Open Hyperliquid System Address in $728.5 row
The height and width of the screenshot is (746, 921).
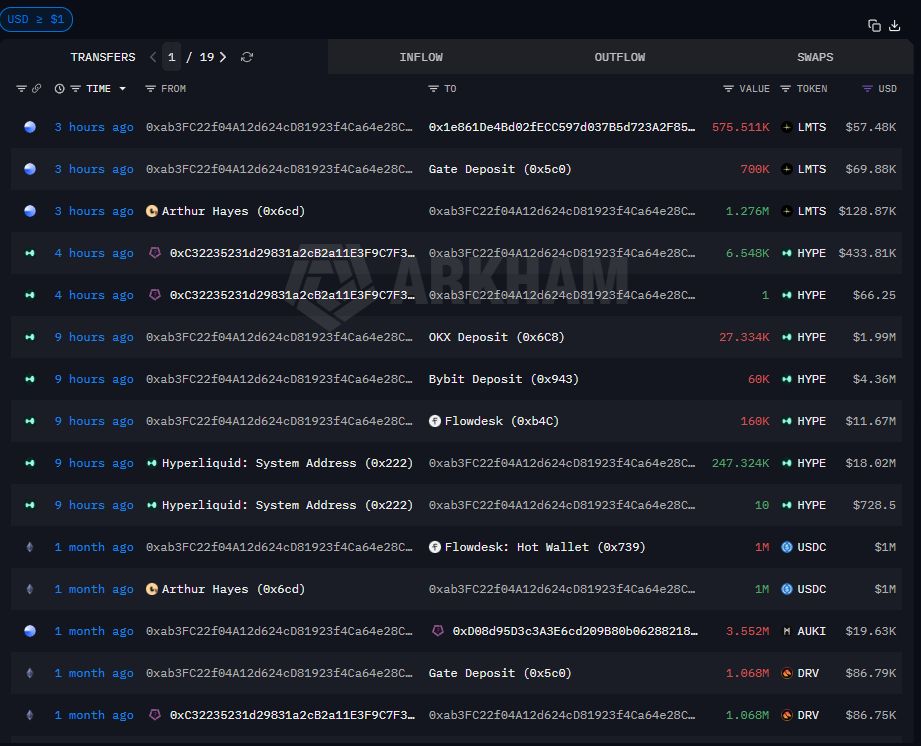(x=287, y=505)
